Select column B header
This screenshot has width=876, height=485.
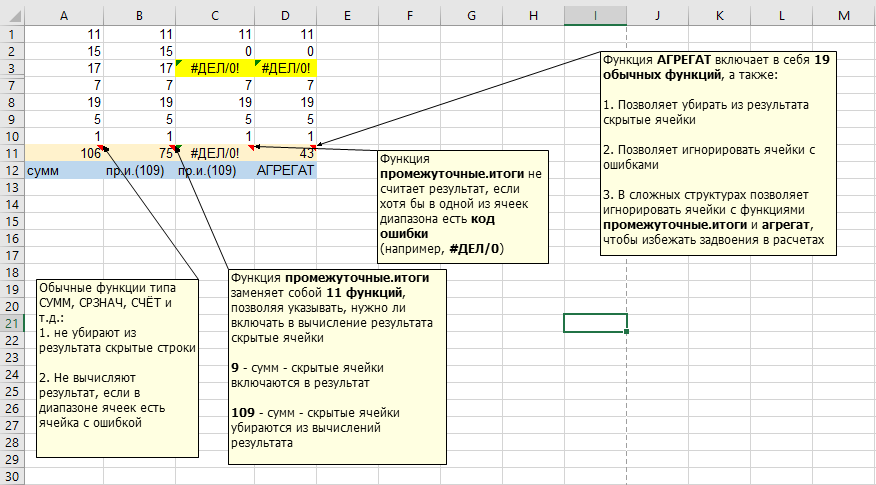pyautogui.click(x=140, y=16)
